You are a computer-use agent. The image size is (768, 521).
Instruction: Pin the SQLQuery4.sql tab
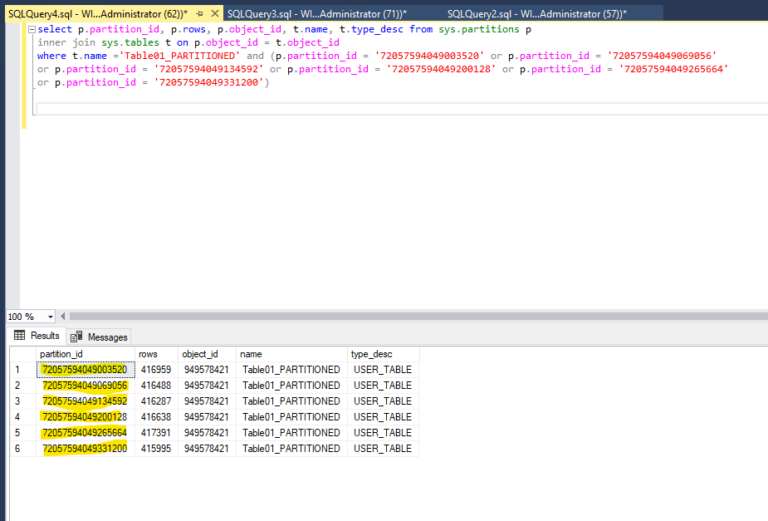point(199,14)
